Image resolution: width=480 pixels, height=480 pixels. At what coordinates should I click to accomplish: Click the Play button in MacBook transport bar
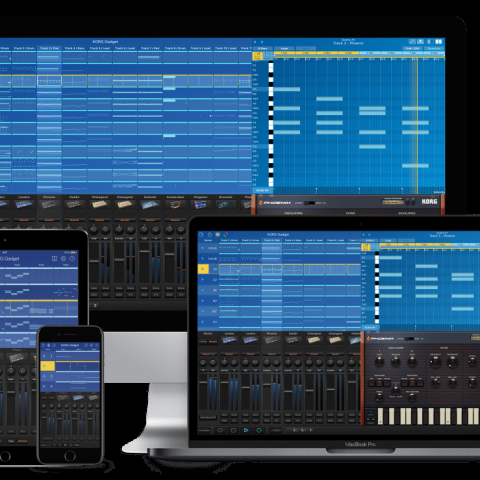coord(246,430)
